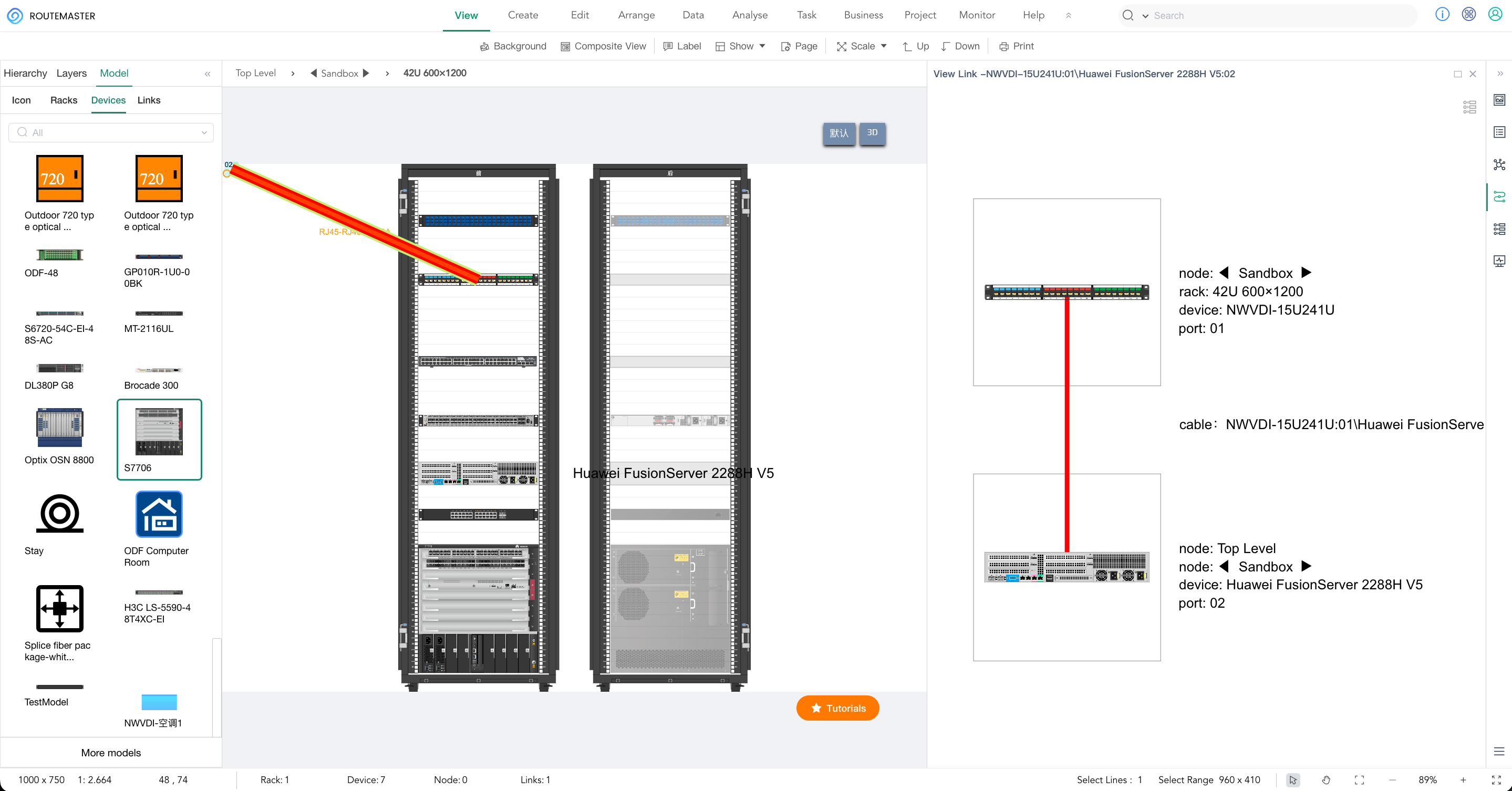Click the Background toolbar button
1512x791 pixels.
coord(513,46)
